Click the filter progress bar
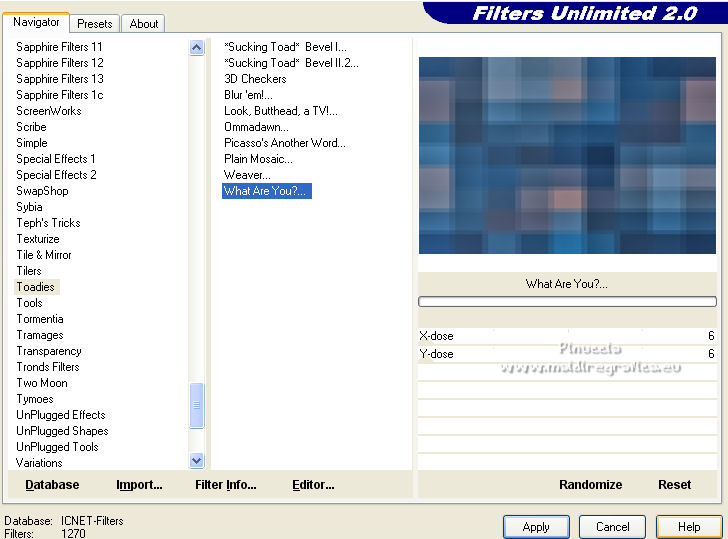Image resolution: width=728 pixels, height=539 pixels. (567, 302)
